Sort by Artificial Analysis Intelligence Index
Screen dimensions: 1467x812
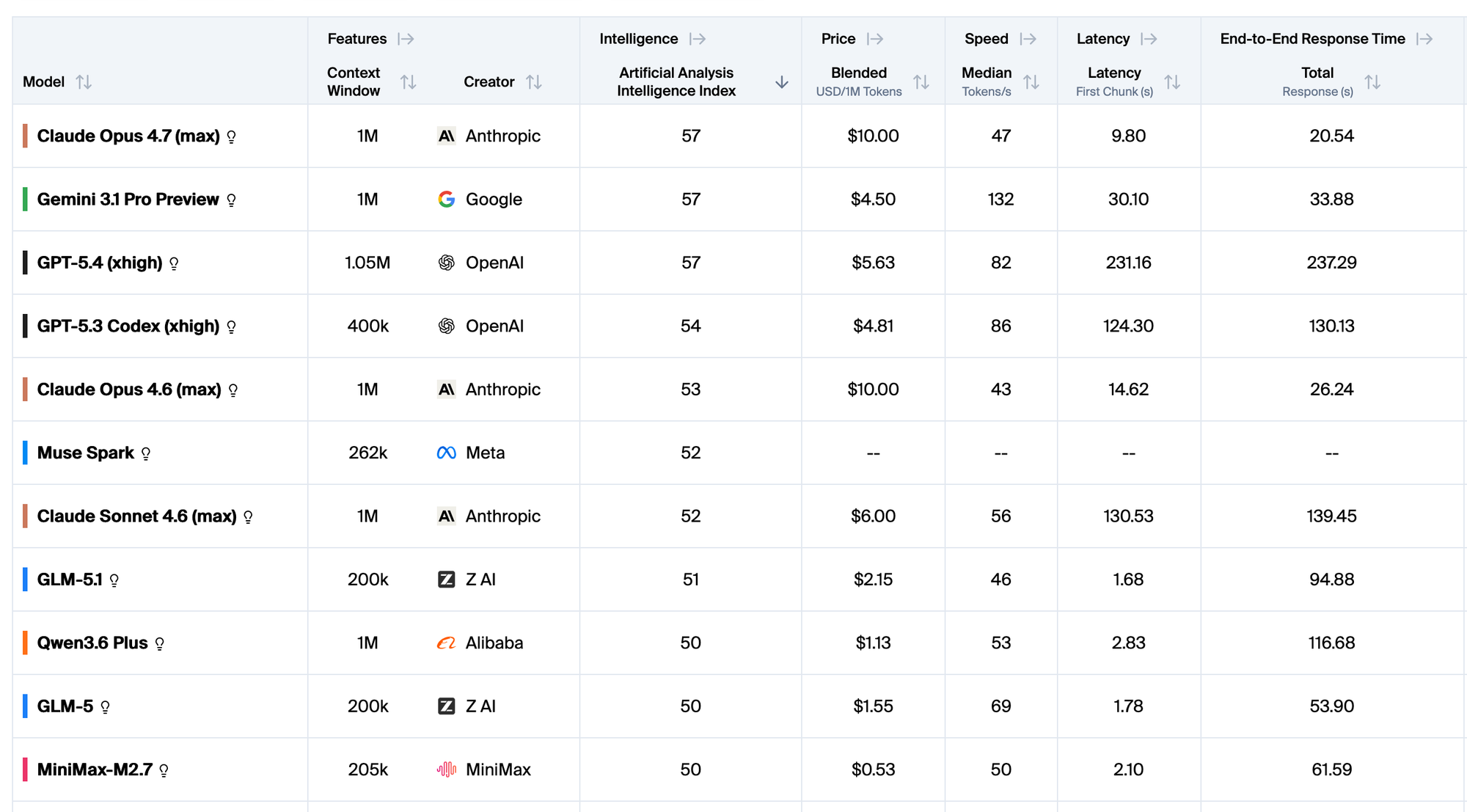(782, 82)
